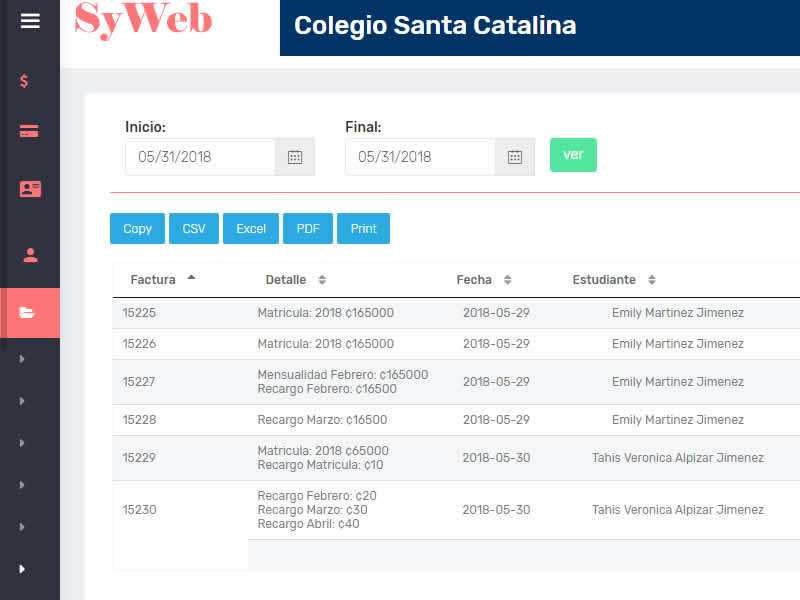The width and height of the screenshot is (800, 600).
Task: Open the credit card sidebar icon
Action: click(29, 131)
